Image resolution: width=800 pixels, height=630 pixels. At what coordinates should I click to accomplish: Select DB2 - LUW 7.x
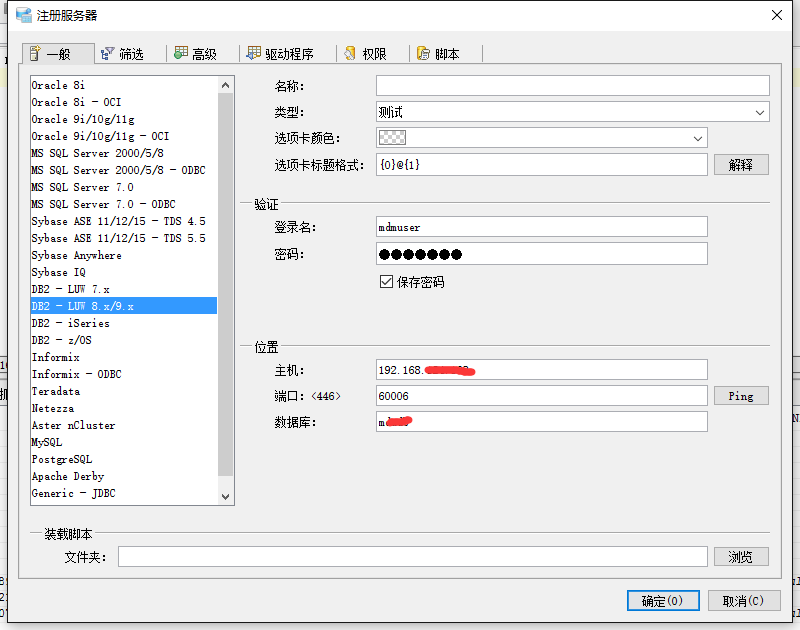pos(124,289)
